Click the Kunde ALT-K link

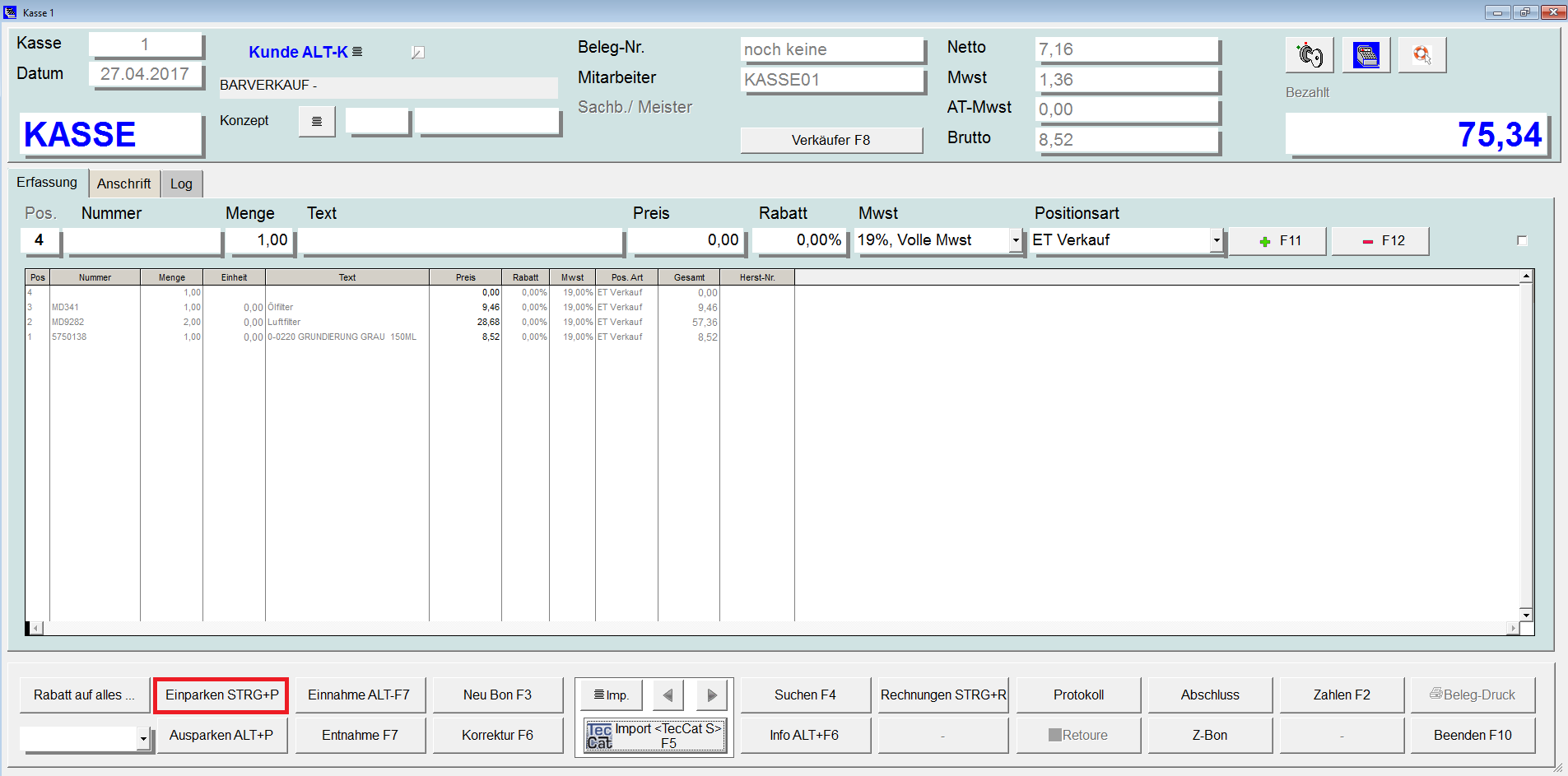pos(298,52)
